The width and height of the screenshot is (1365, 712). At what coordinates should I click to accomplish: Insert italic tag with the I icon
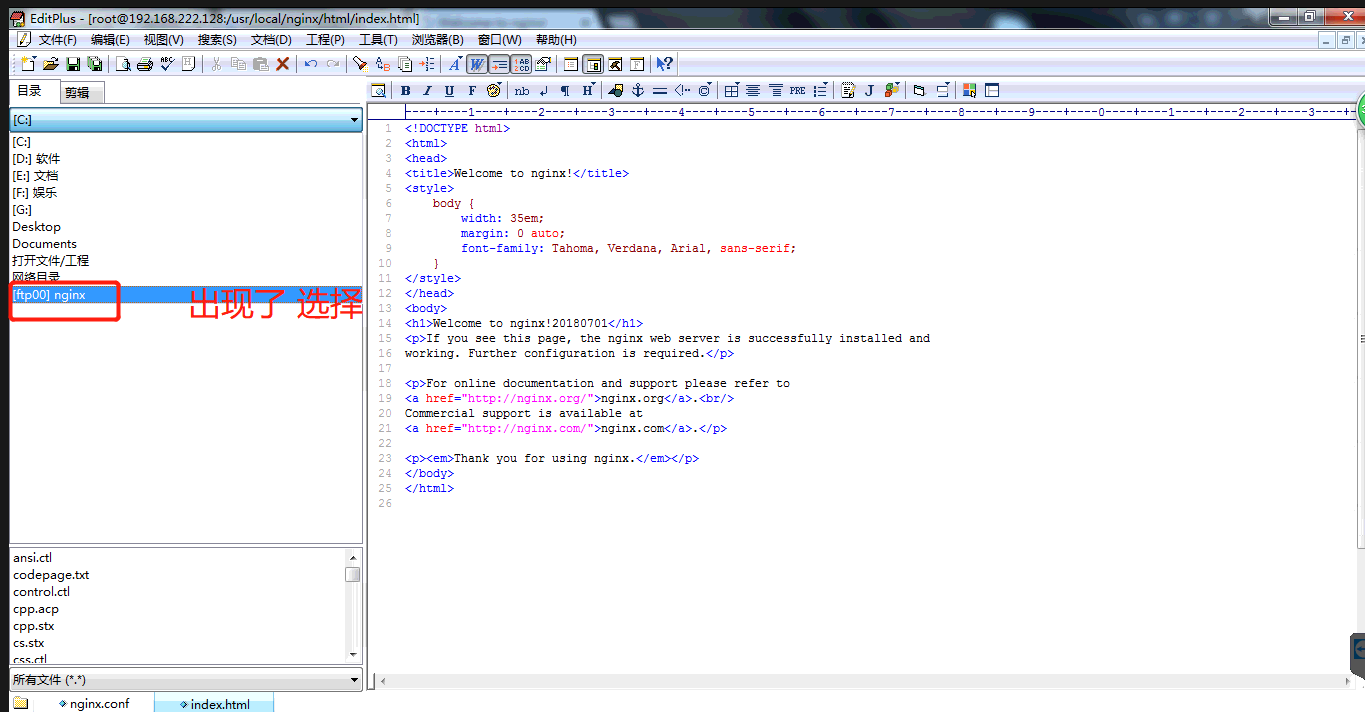[427, 90]
